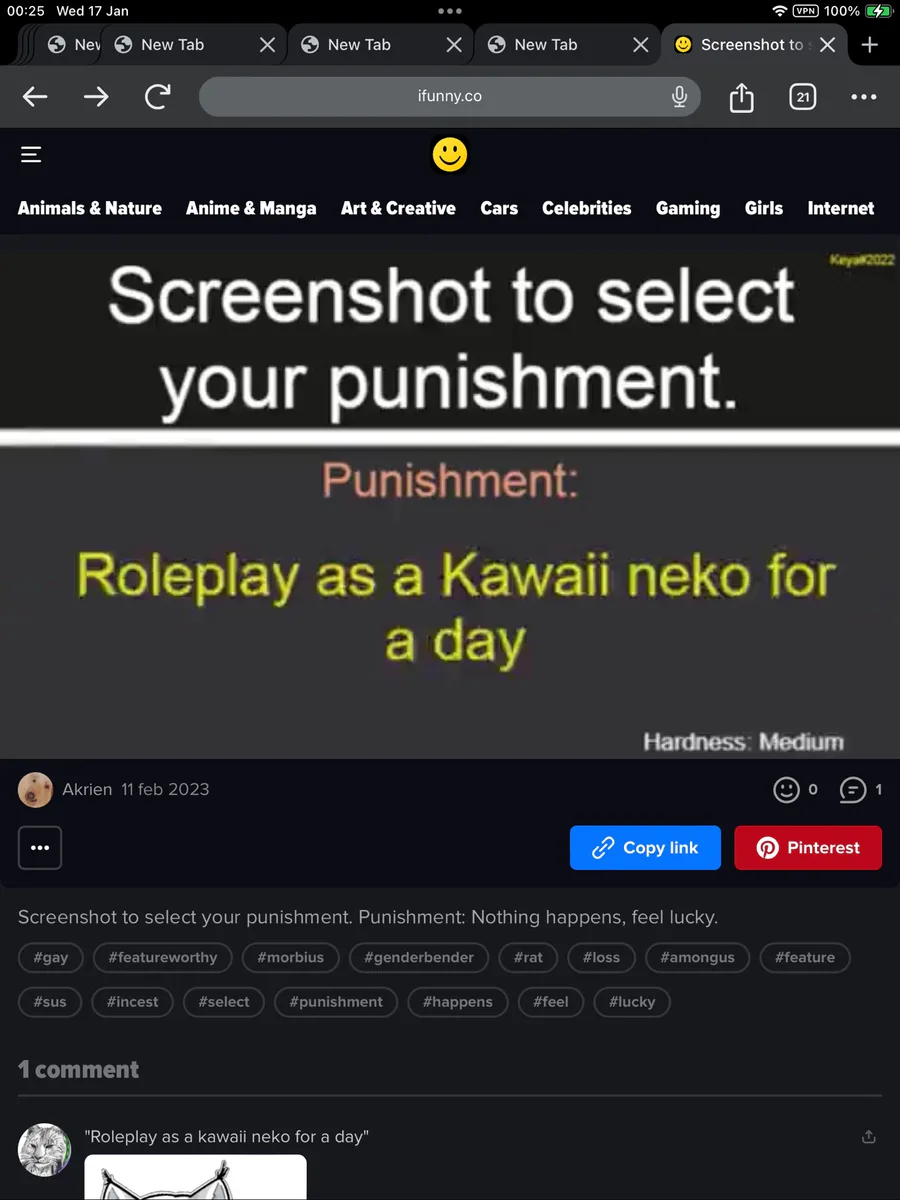Screen dimensions: 900x1200
Task: Share the comment using its share icon
Action: (x=869, y=1136)
